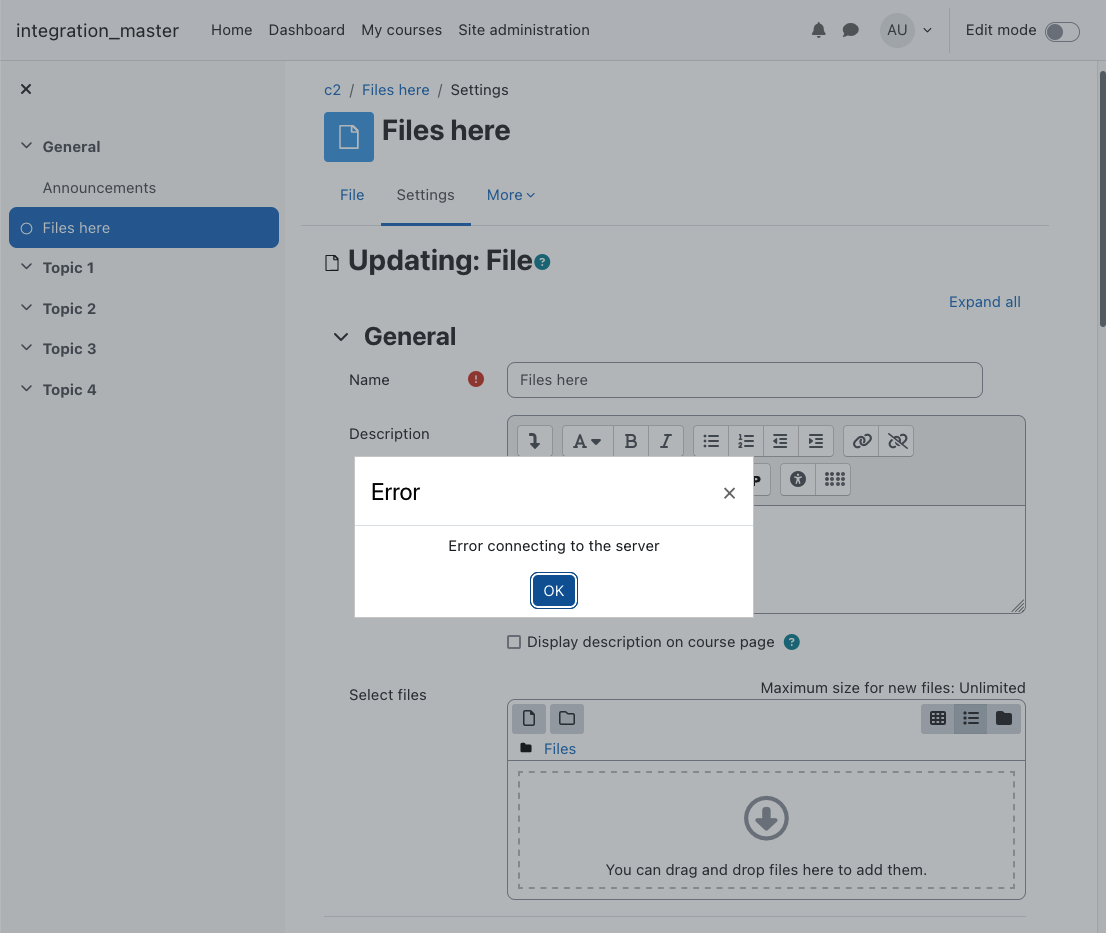
Task: Focus the Name input field
Action: 744,380
